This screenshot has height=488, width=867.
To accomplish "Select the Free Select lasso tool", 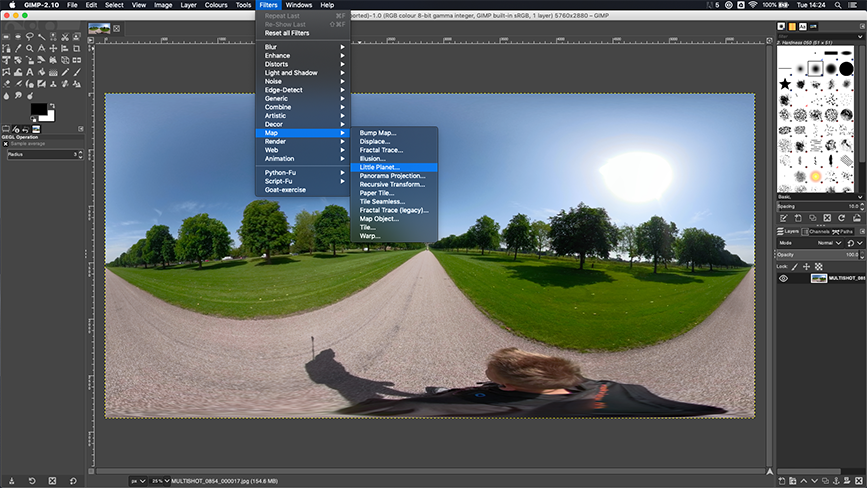I will (29, 36).
